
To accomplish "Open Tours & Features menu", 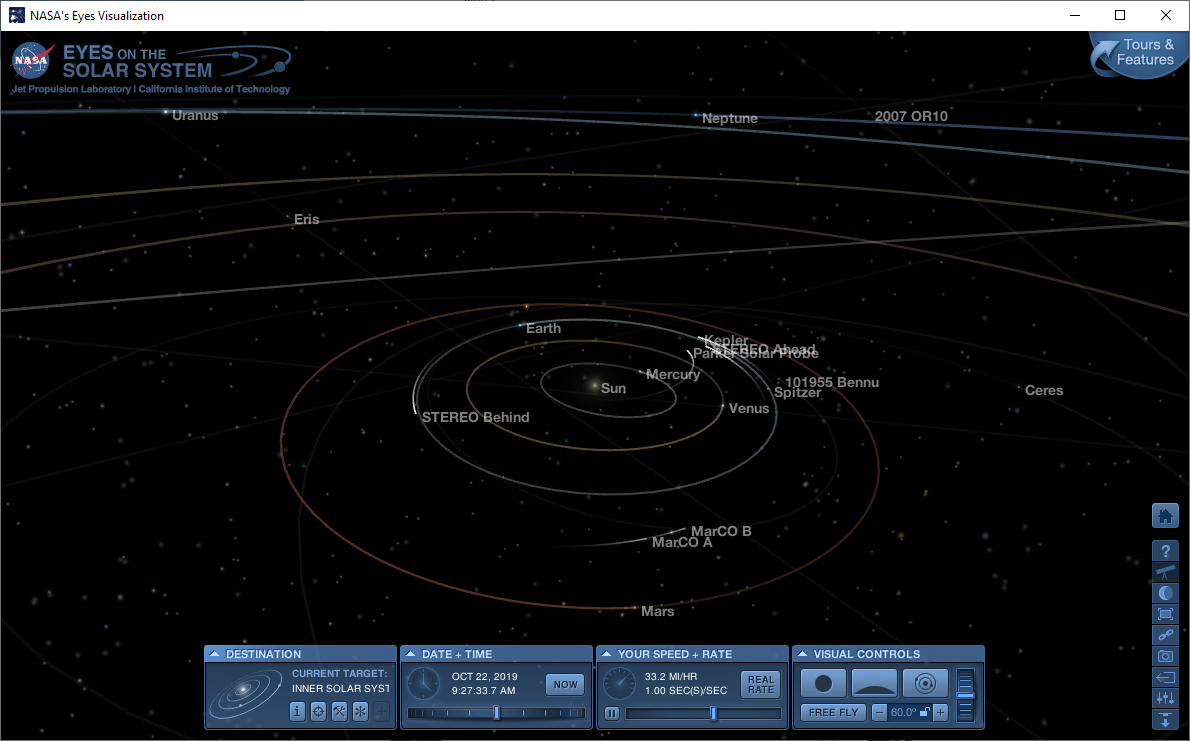I will tap(1140, 53).
